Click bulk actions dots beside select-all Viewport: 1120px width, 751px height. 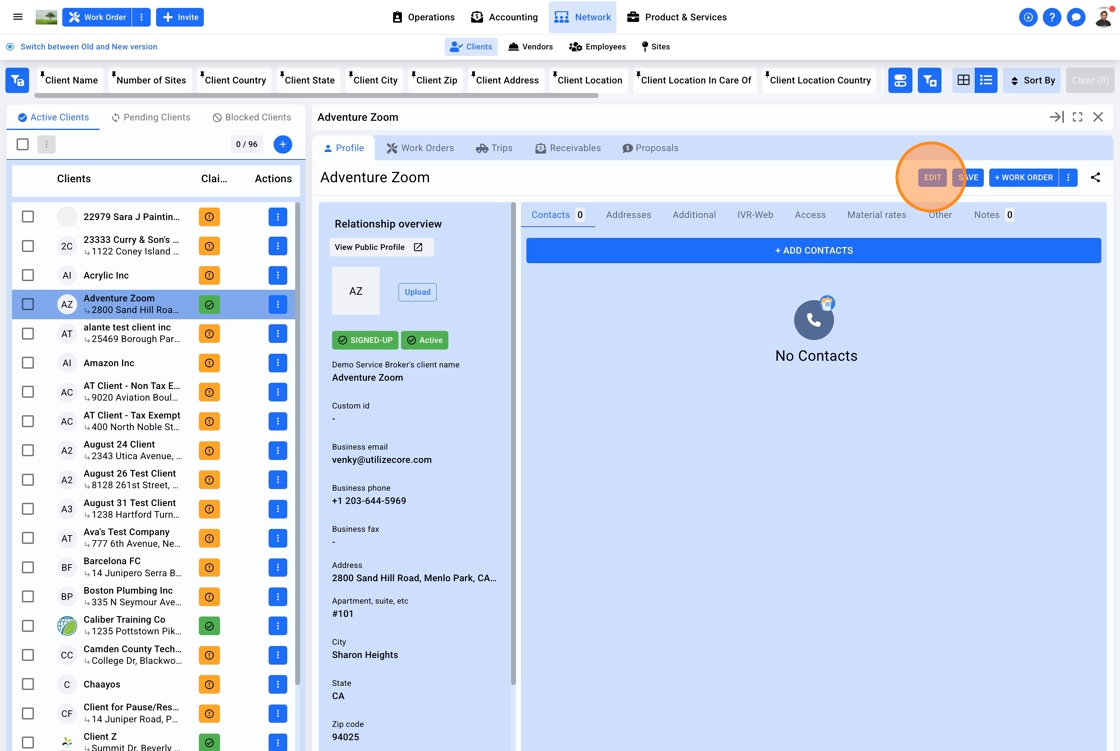tap(46, 144)
